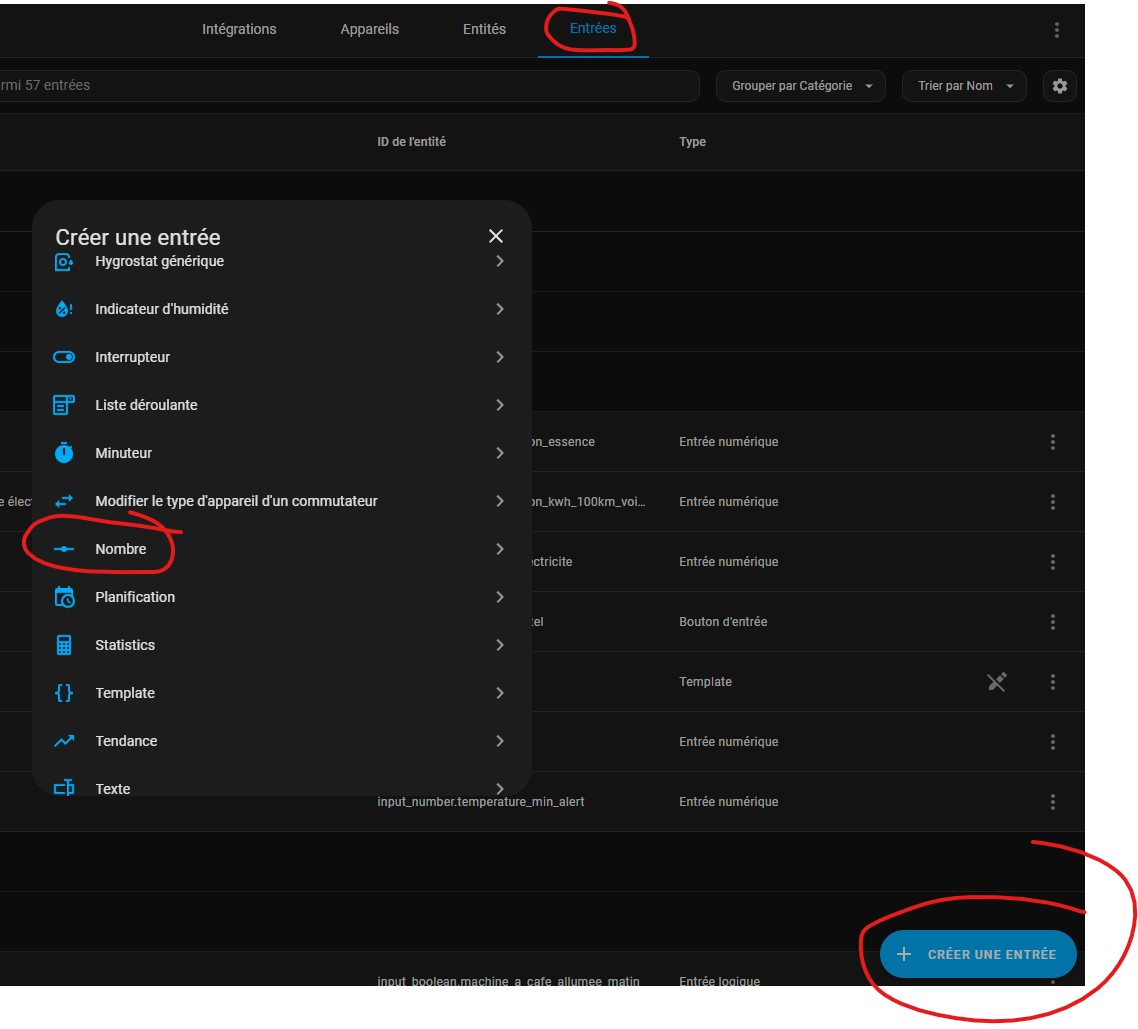
Task: Click the Planification calendar icon
Action: [64, 597]
